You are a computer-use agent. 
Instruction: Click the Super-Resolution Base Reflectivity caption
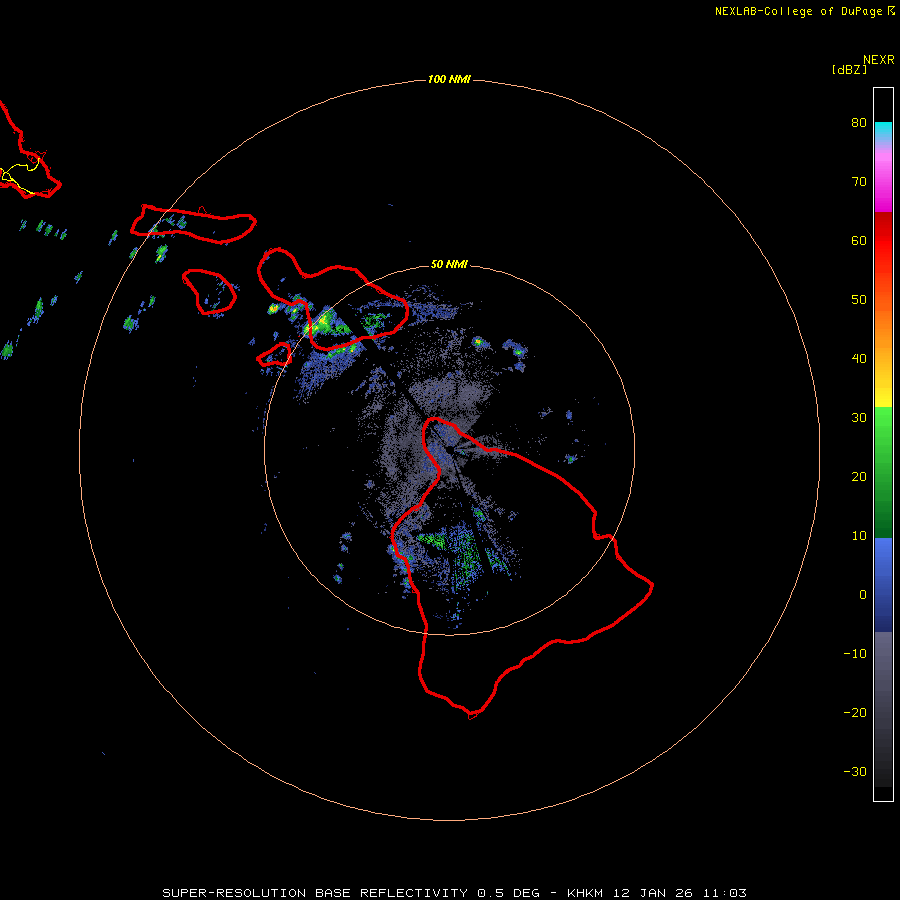pyautogui.click(x=454, y=893)
